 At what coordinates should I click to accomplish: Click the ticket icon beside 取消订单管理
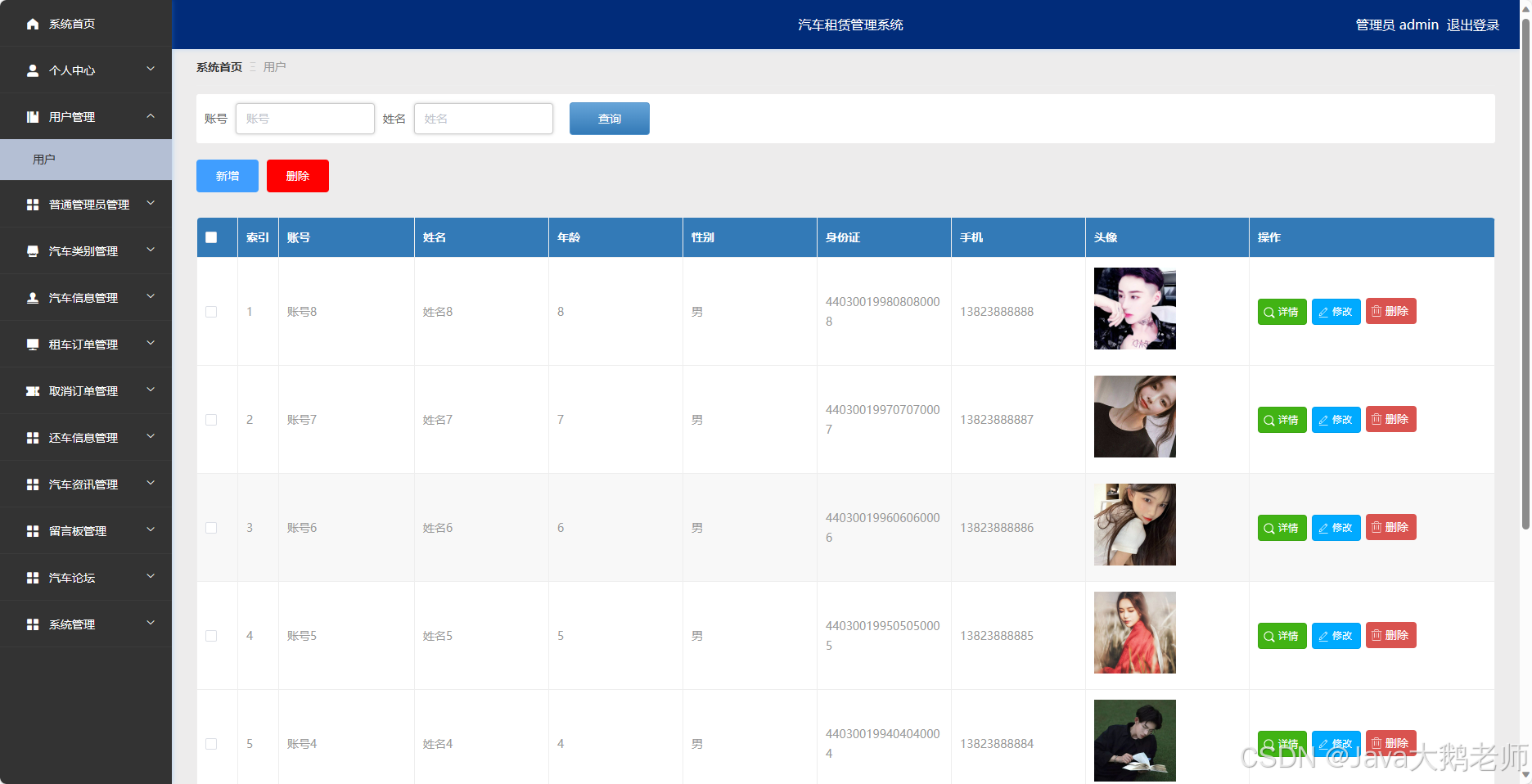coord(33,391)
